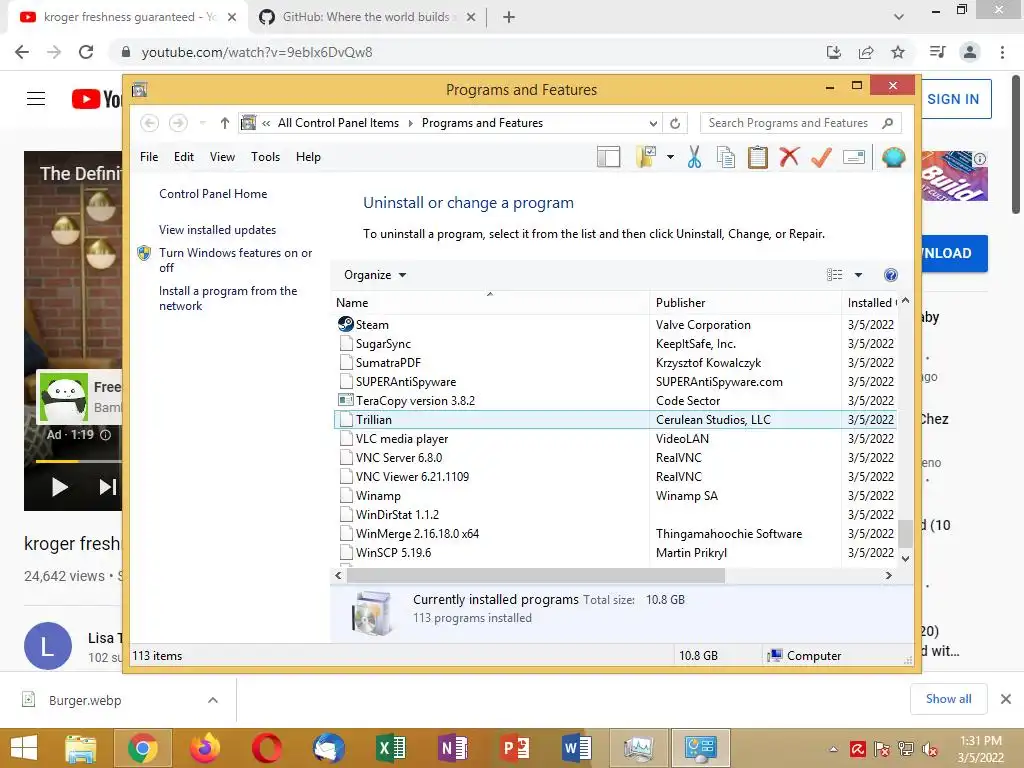Select VLC media player row
Viewport: 1024px width, 768px height.
[615, 439]
